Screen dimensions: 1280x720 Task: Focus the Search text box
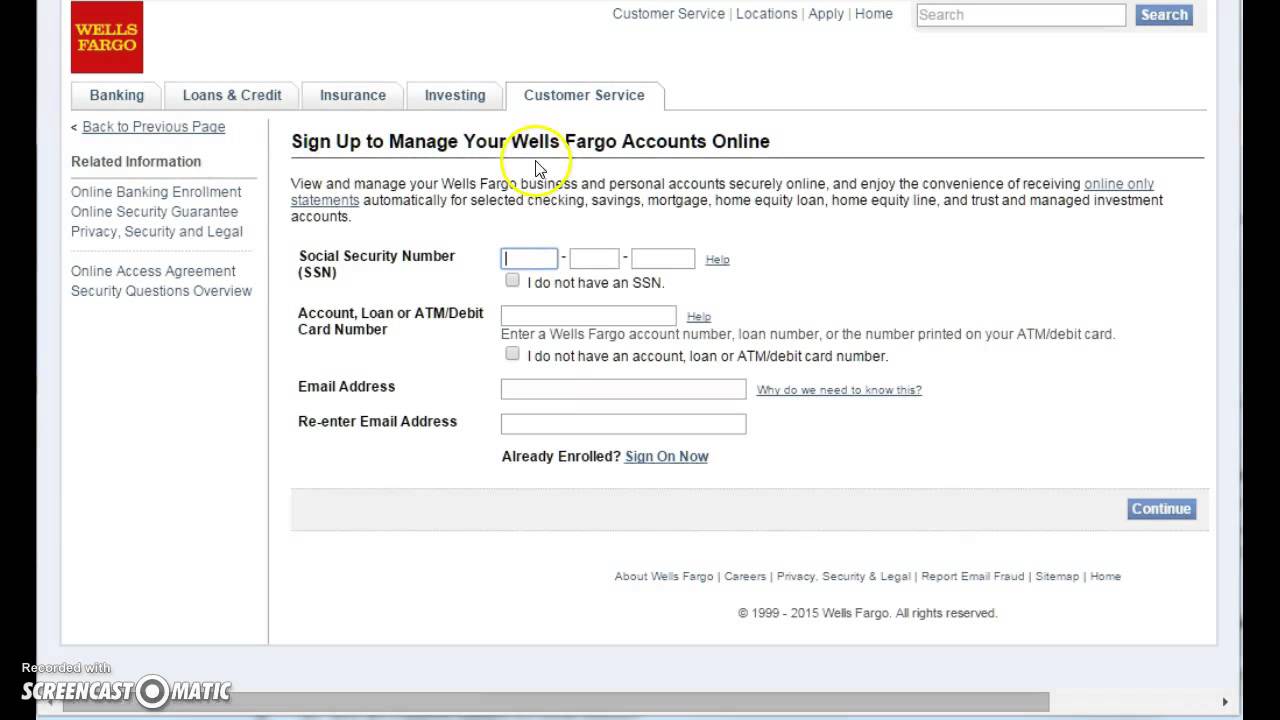coord(1021,15)
